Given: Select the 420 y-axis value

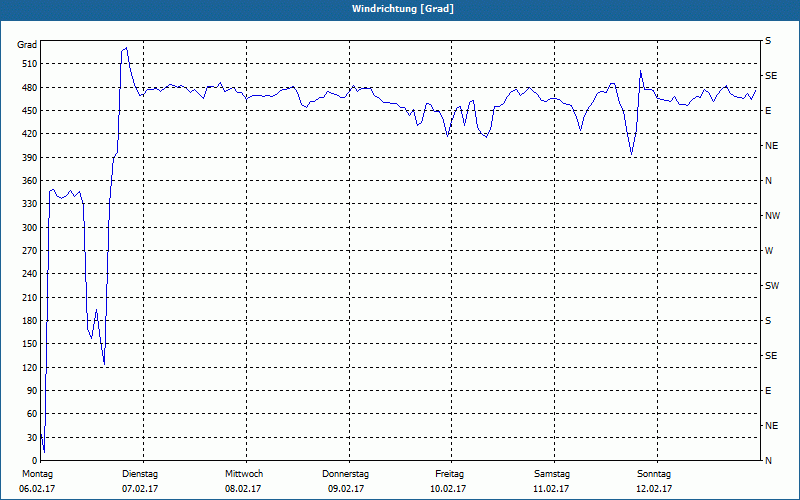Looking at the screenshot, I should (30, 134).
